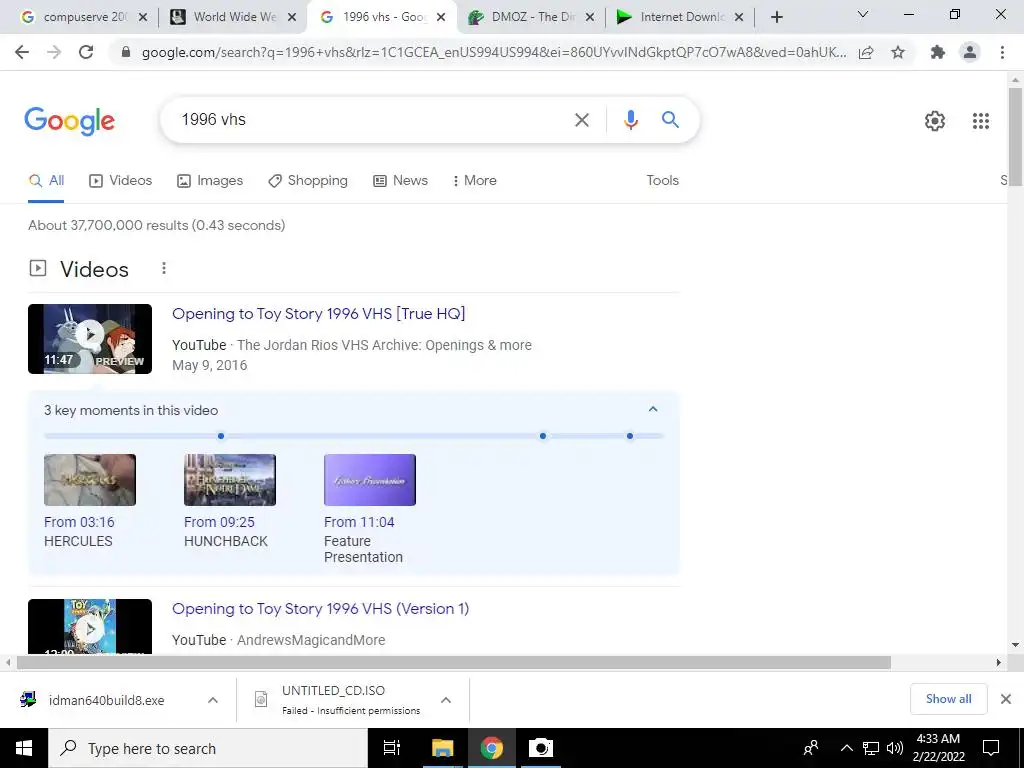
Task: Go forward with the browser forward arrow
Action: click(x=54, y=52)
